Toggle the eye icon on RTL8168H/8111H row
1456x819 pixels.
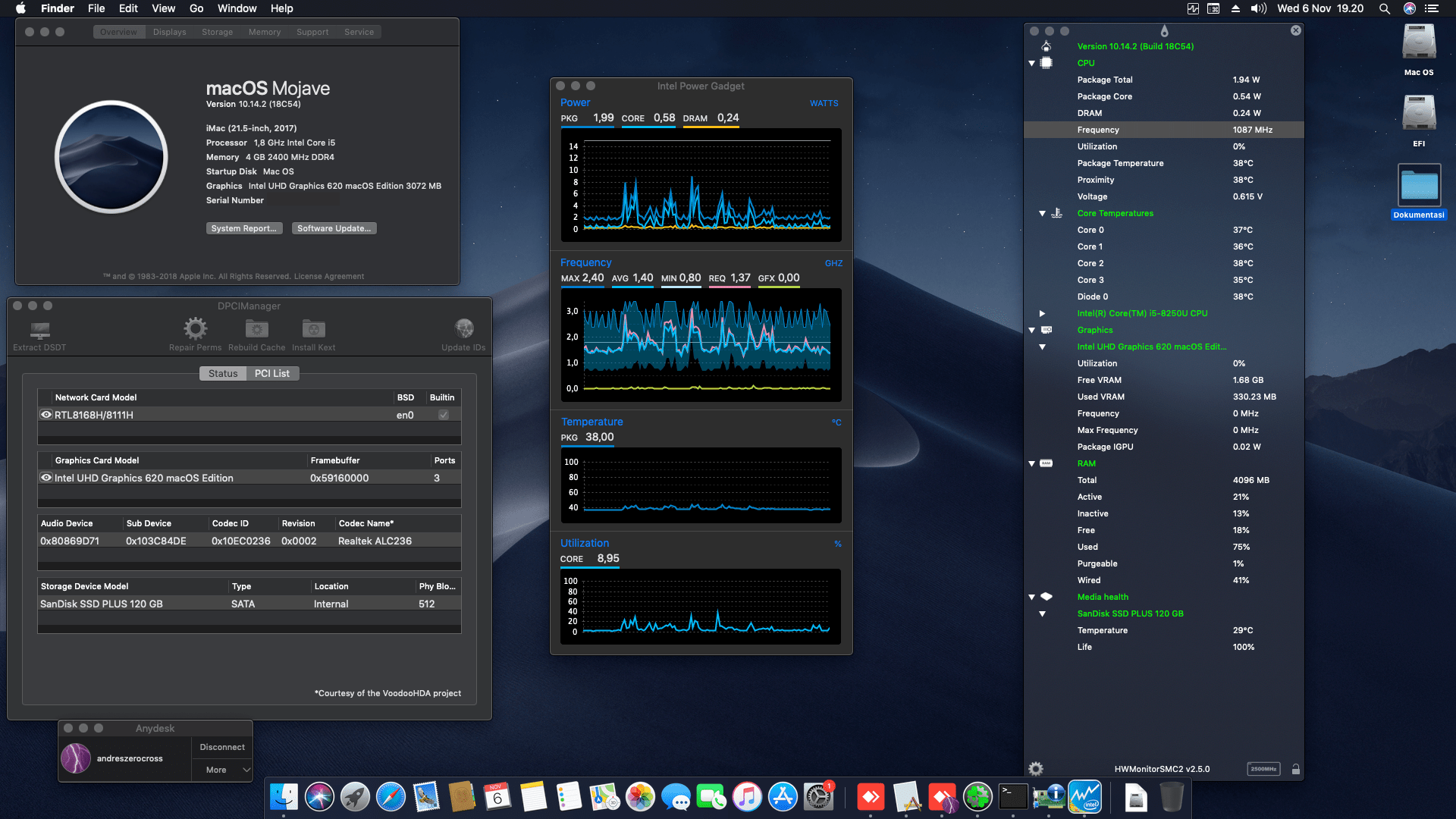(45, 414)
